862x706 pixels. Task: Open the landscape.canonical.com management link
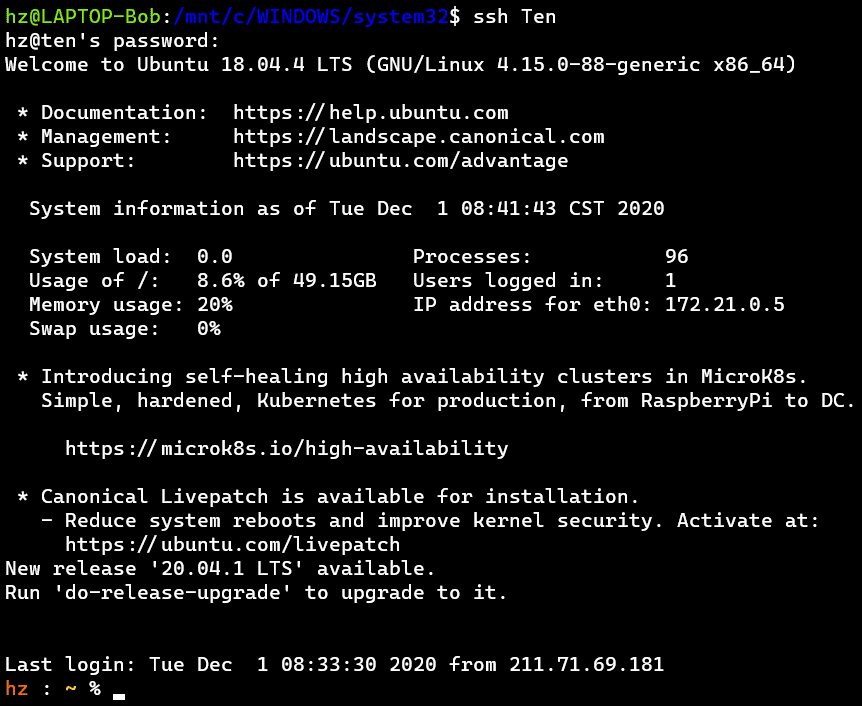(x=418, y=136)
